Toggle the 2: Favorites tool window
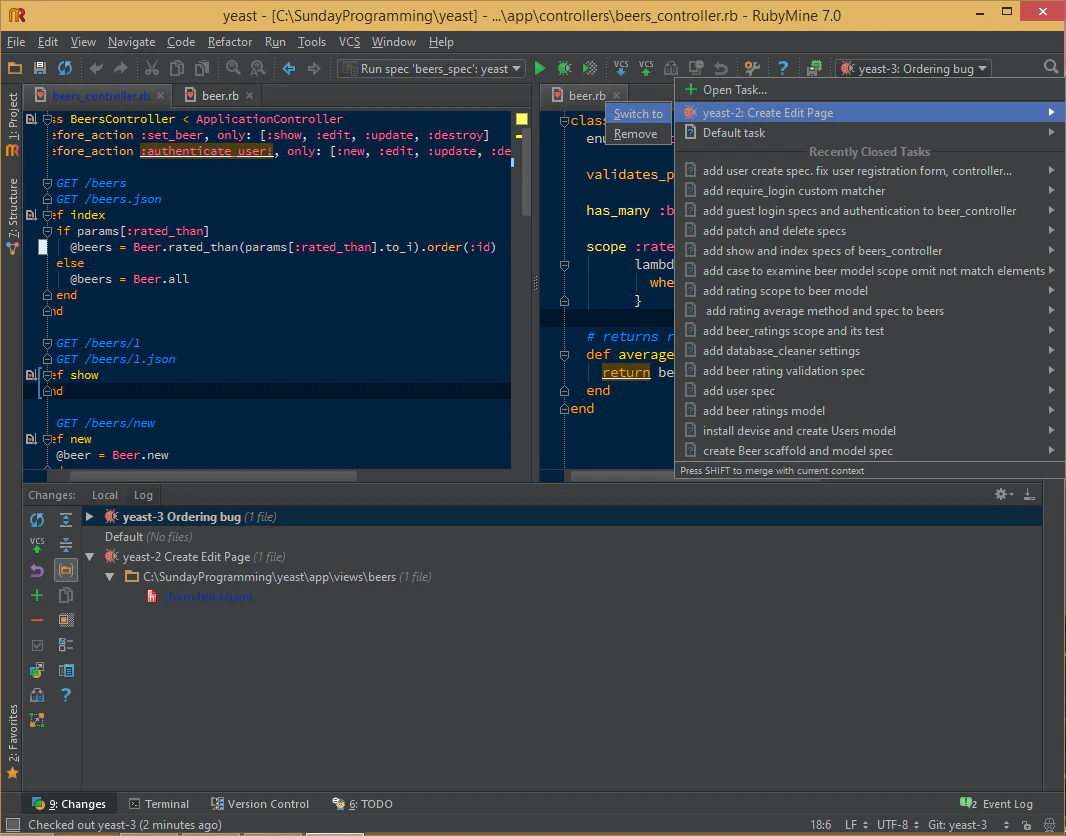Screen dimensions: 1066x836 (x=12, y=742)
